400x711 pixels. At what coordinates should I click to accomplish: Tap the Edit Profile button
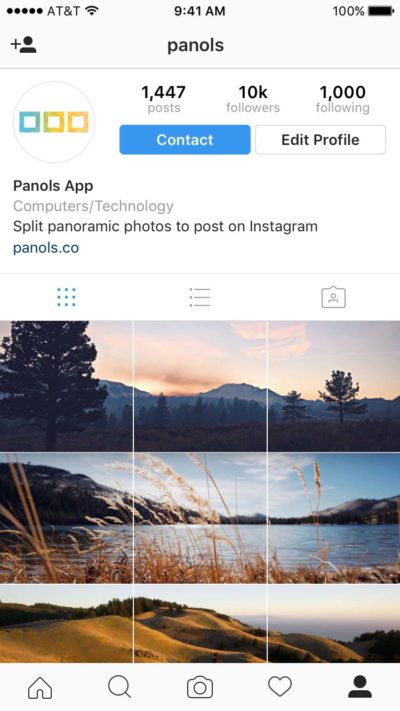click(x=320, y=140)
